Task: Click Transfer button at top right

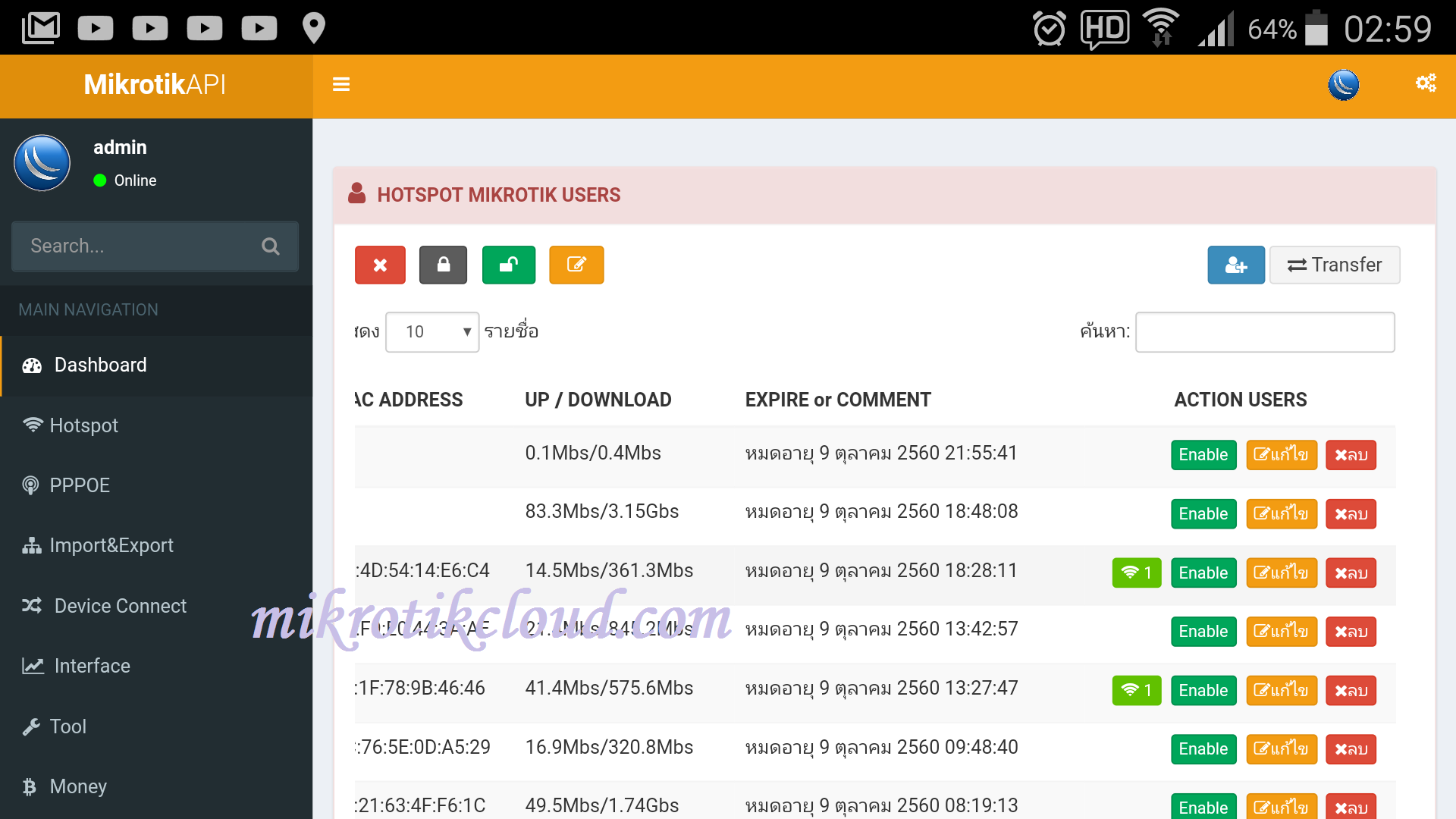Action: click(1336, 265)
